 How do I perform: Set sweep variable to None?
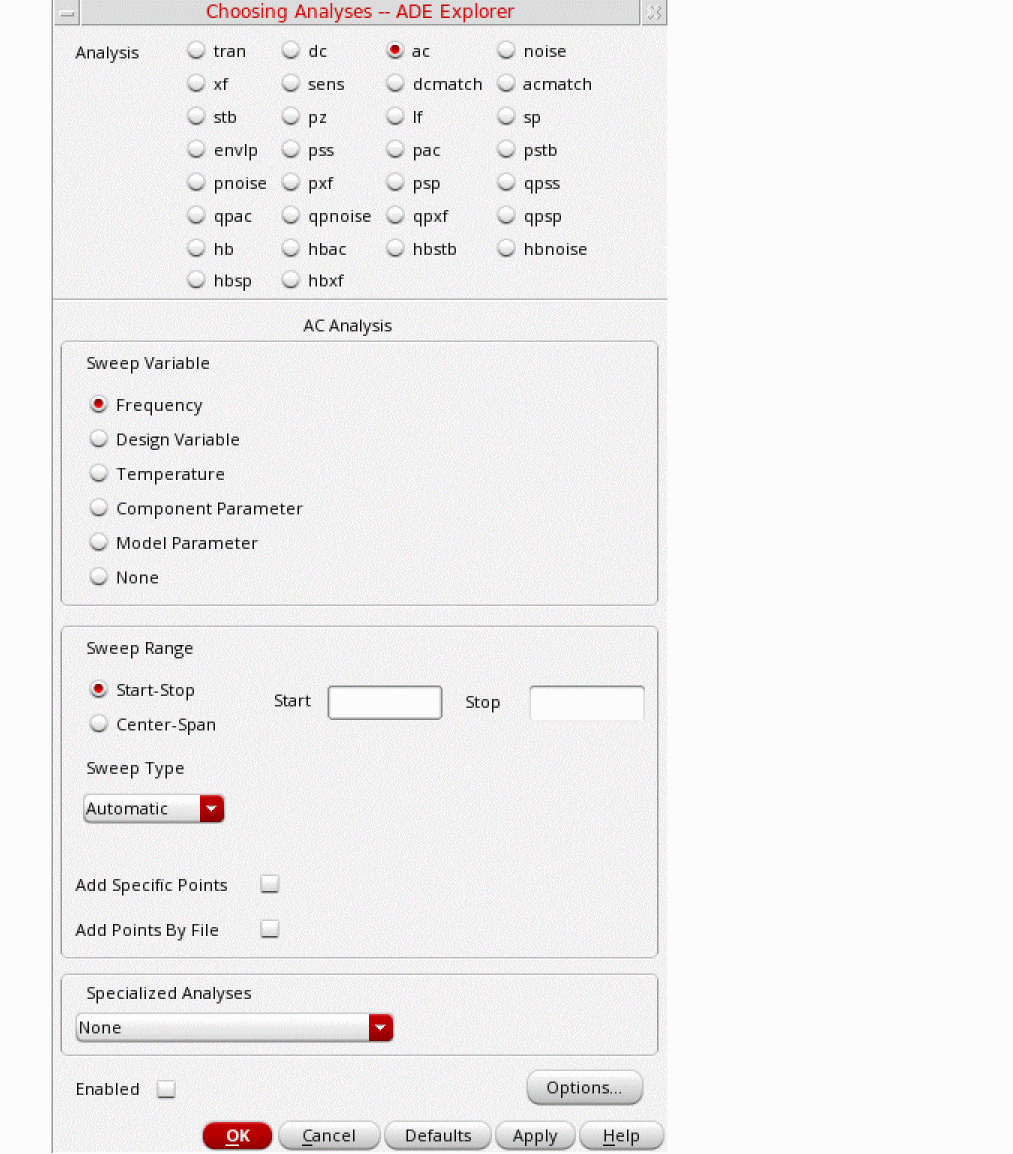[99, 577]
